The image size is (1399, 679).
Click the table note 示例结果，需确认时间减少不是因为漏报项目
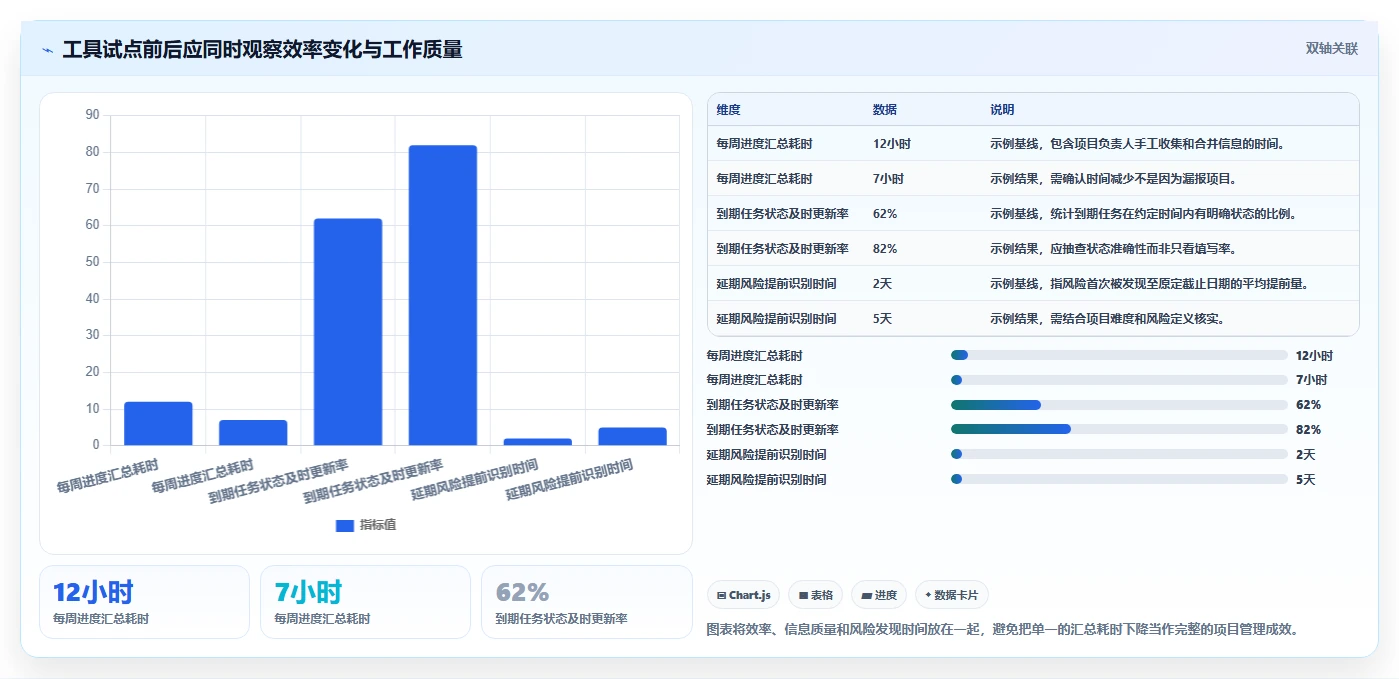(1116, 179)
